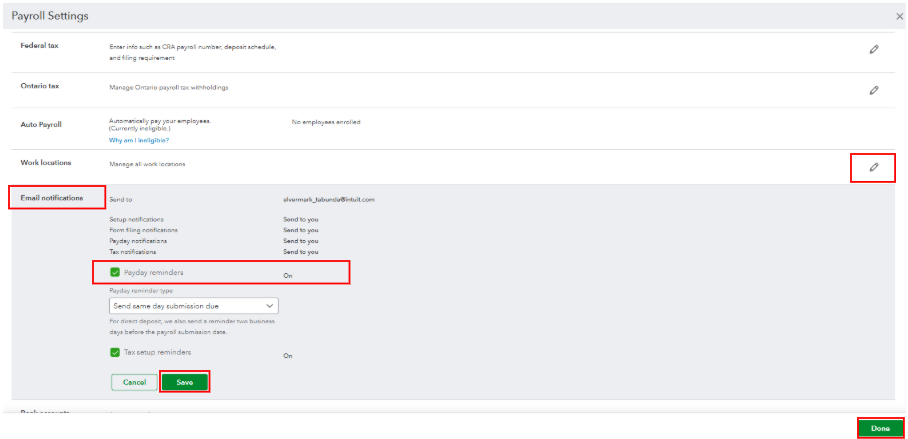908x439 pixels.
Task: Click the 'Tax notifications' row label
Action: point(133,252)
